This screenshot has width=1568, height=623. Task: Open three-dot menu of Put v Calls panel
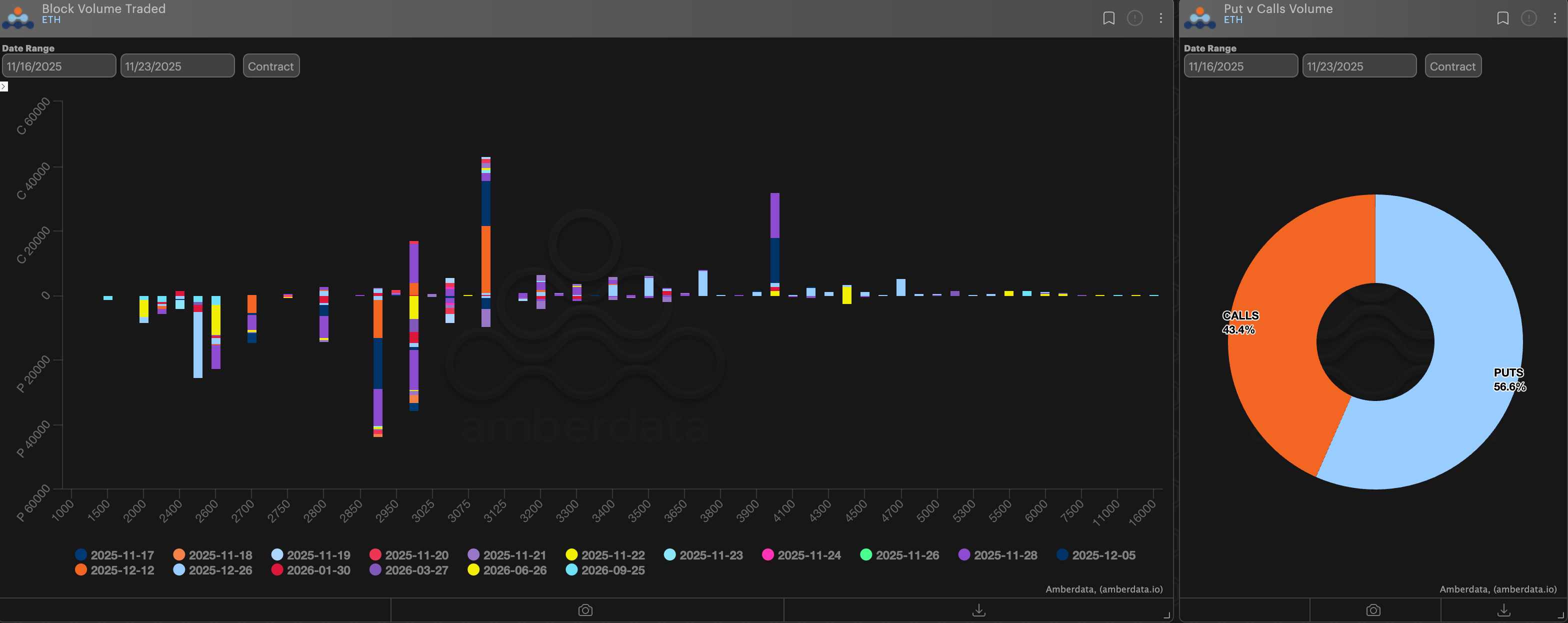[x=1554, y=18]
